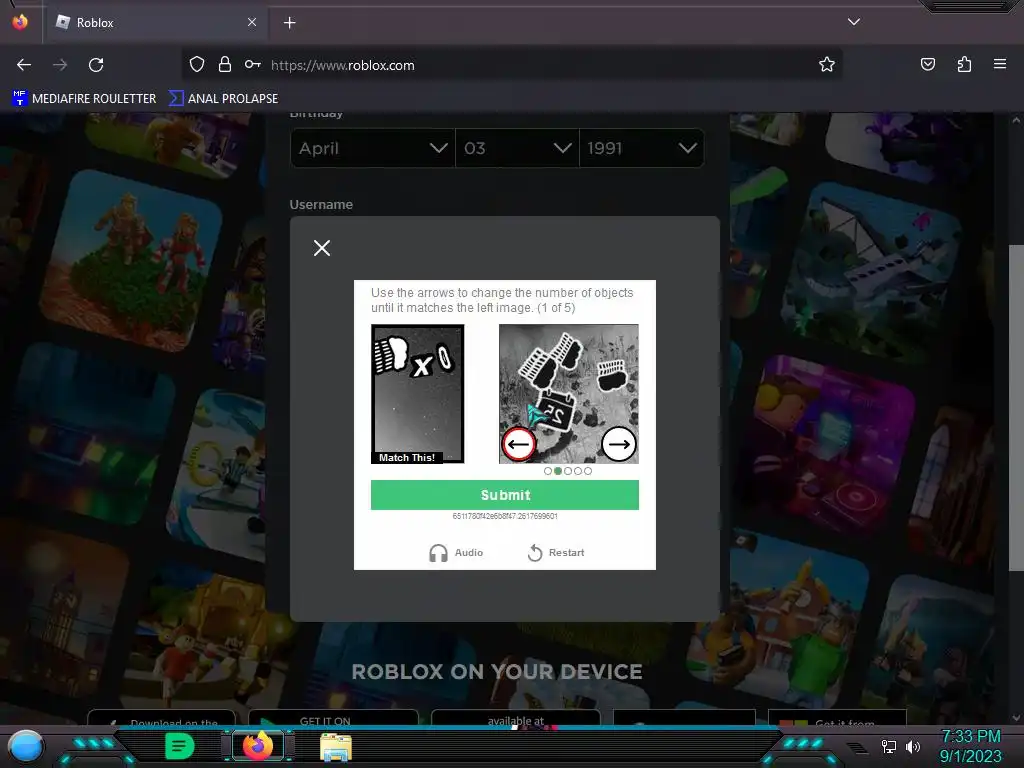The image size is (1024, 768).
Task: Submit the captcha answer
Action: 505,495
